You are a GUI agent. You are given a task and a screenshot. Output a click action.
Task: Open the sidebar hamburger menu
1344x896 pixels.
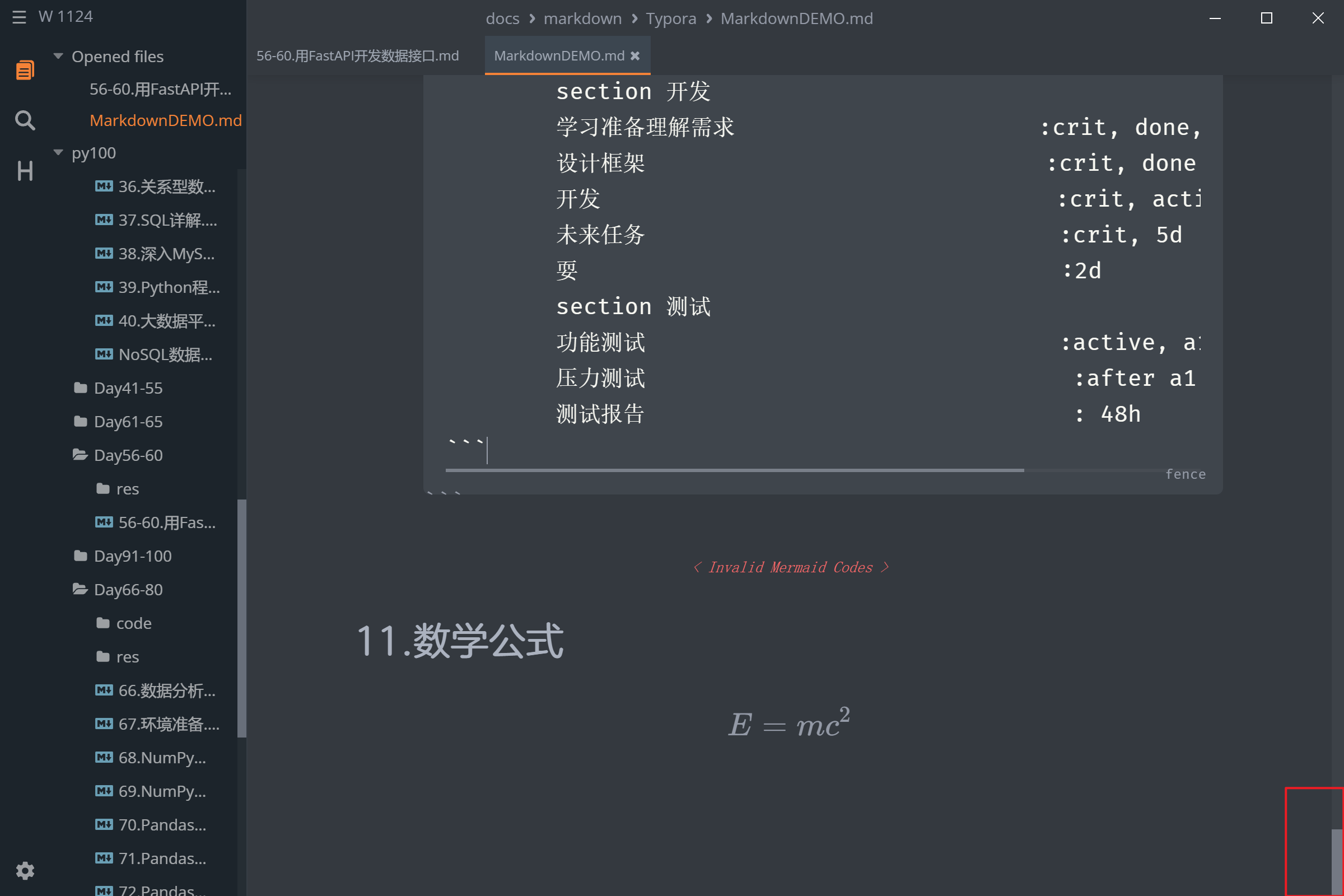coord(19,17)
